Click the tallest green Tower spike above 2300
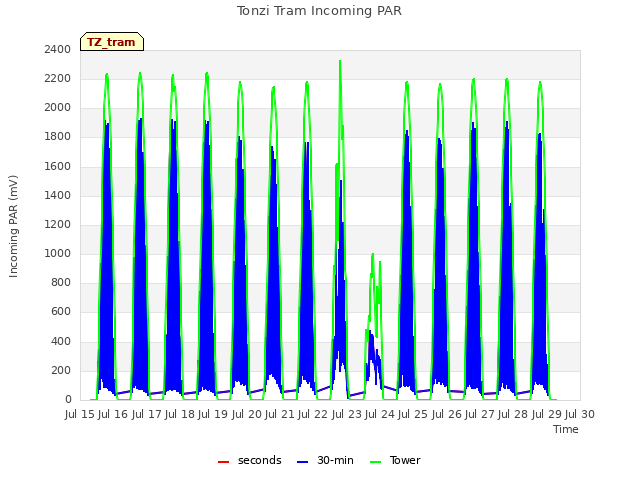 click(x=340, y=62)
